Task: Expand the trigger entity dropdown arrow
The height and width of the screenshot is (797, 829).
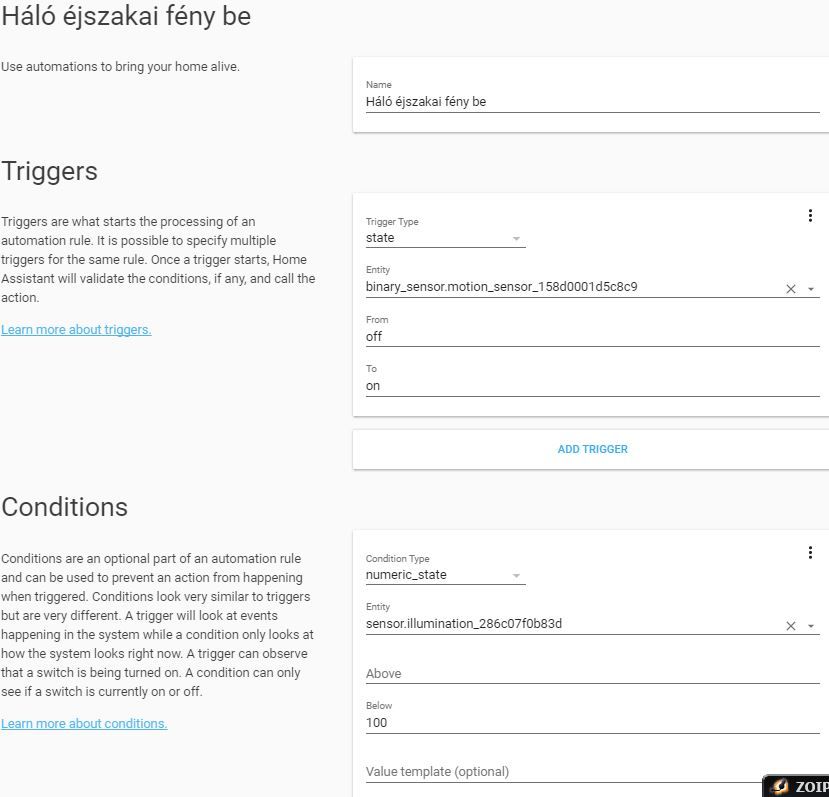Action: click(x=810, y=289)
